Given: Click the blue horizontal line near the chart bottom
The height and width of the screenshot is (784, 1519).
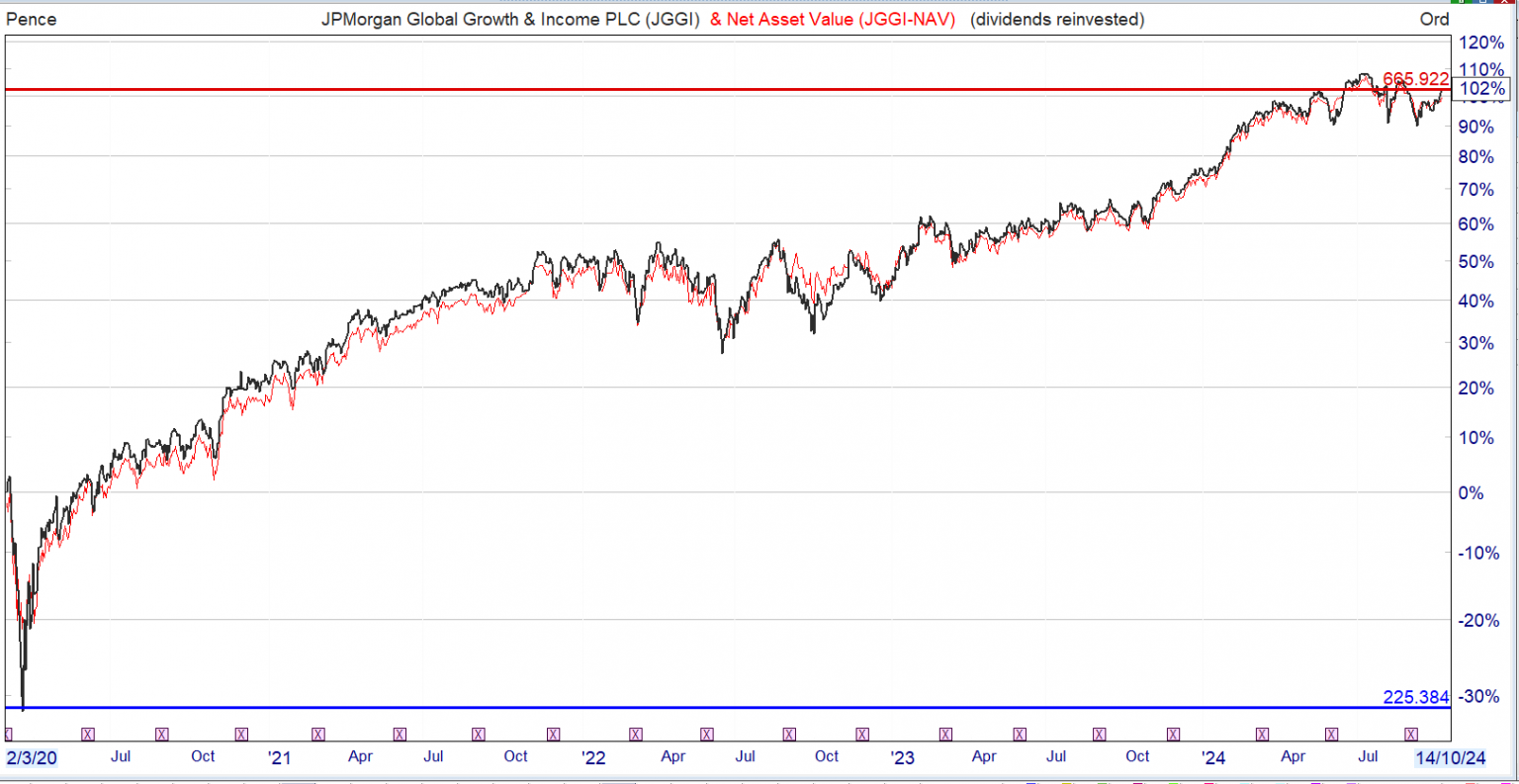Looking at the screenshot, I should coord(692,708).
